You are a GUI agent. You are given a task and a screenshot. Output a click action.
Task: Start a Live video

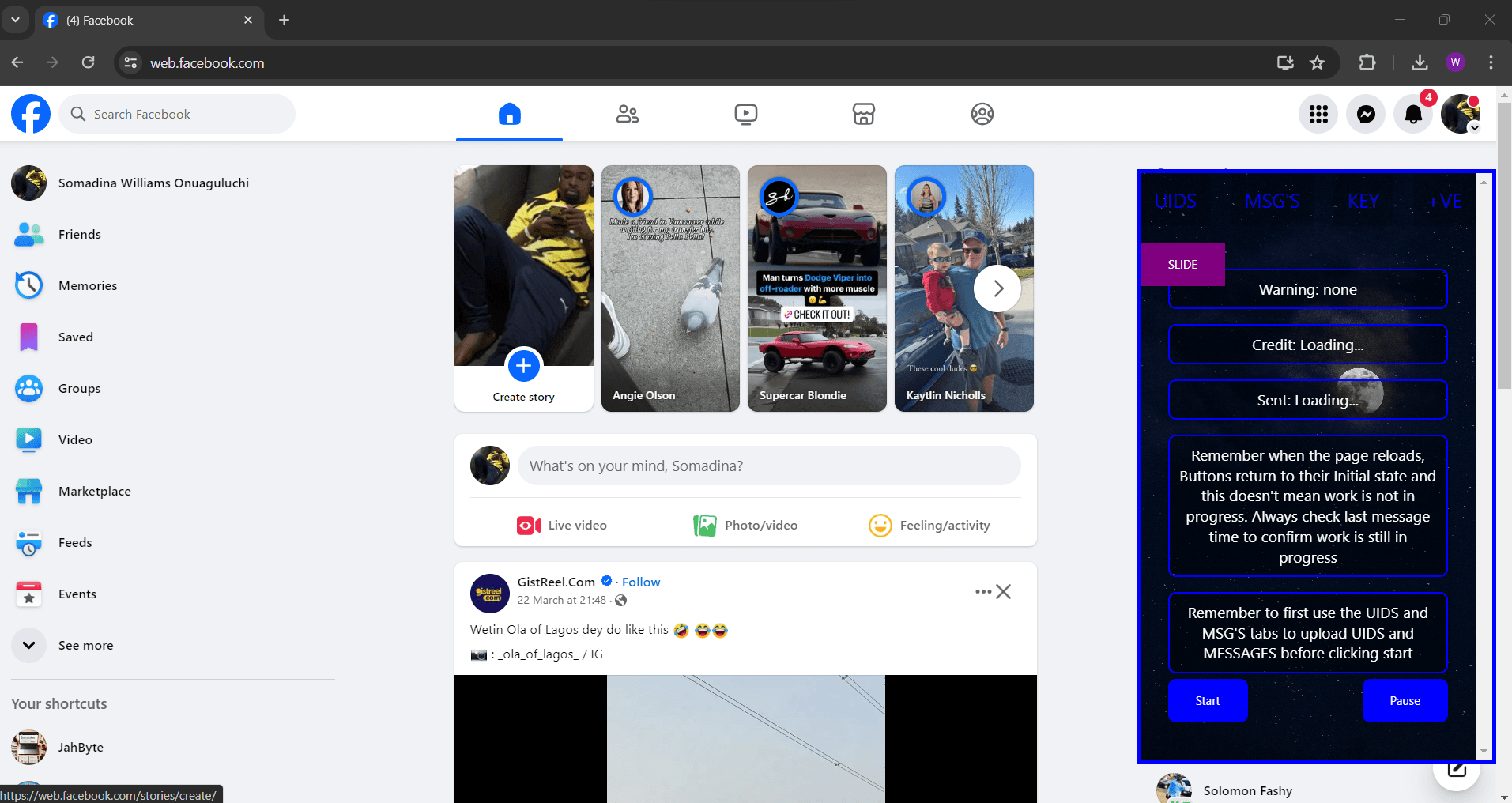pyautogui.click(x=562, y=526)
